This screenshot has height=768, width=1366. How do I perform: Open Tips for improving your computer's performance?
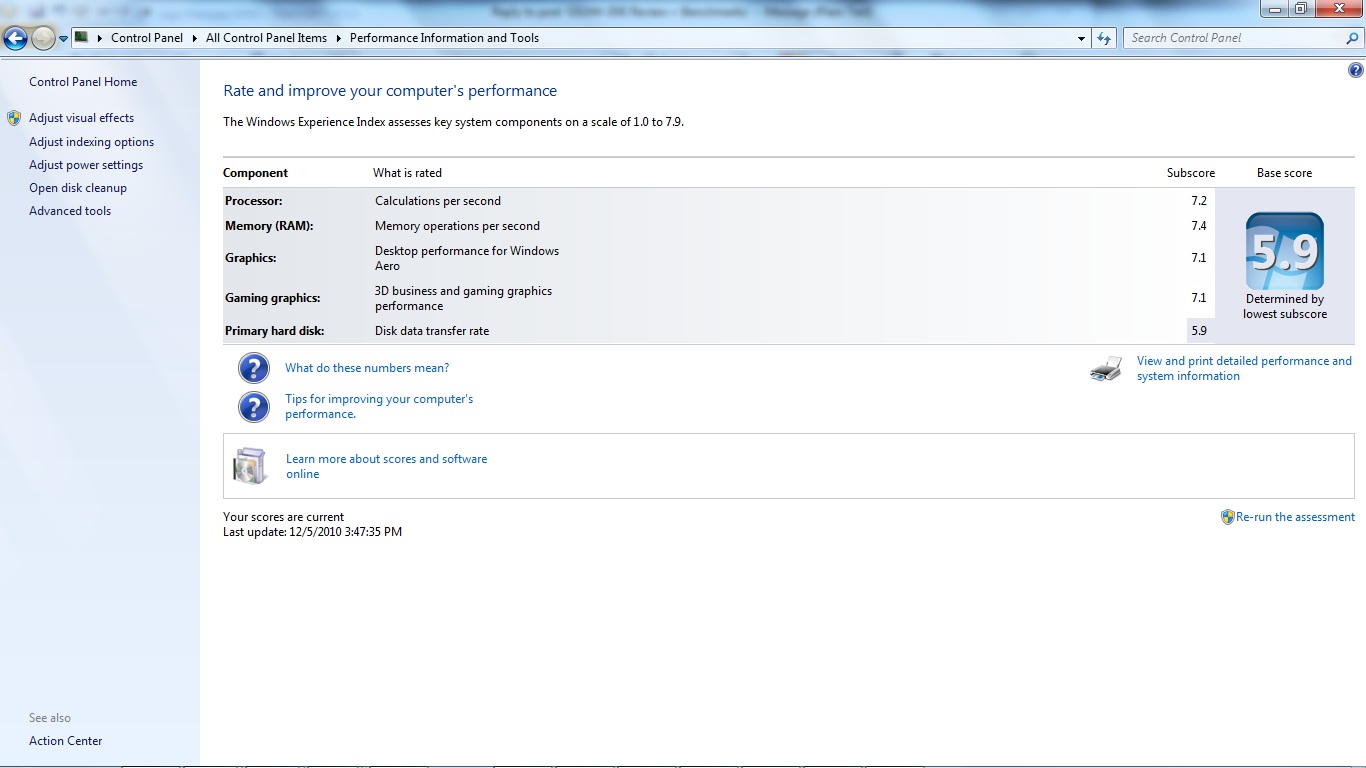point(379,406)
